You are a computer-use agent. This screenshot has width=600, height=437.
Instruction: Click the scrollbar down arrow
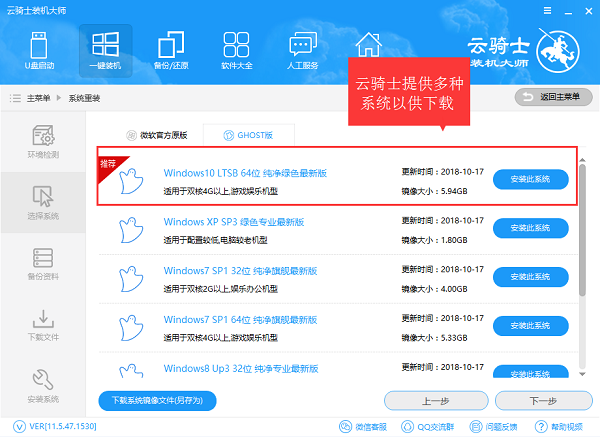click(582, 374)
